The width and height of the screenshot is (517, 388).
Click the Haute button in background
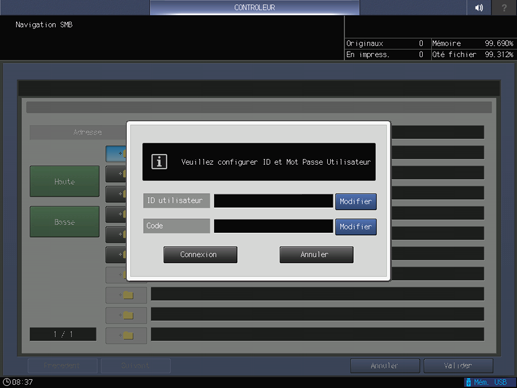click(x=65, y=181)
